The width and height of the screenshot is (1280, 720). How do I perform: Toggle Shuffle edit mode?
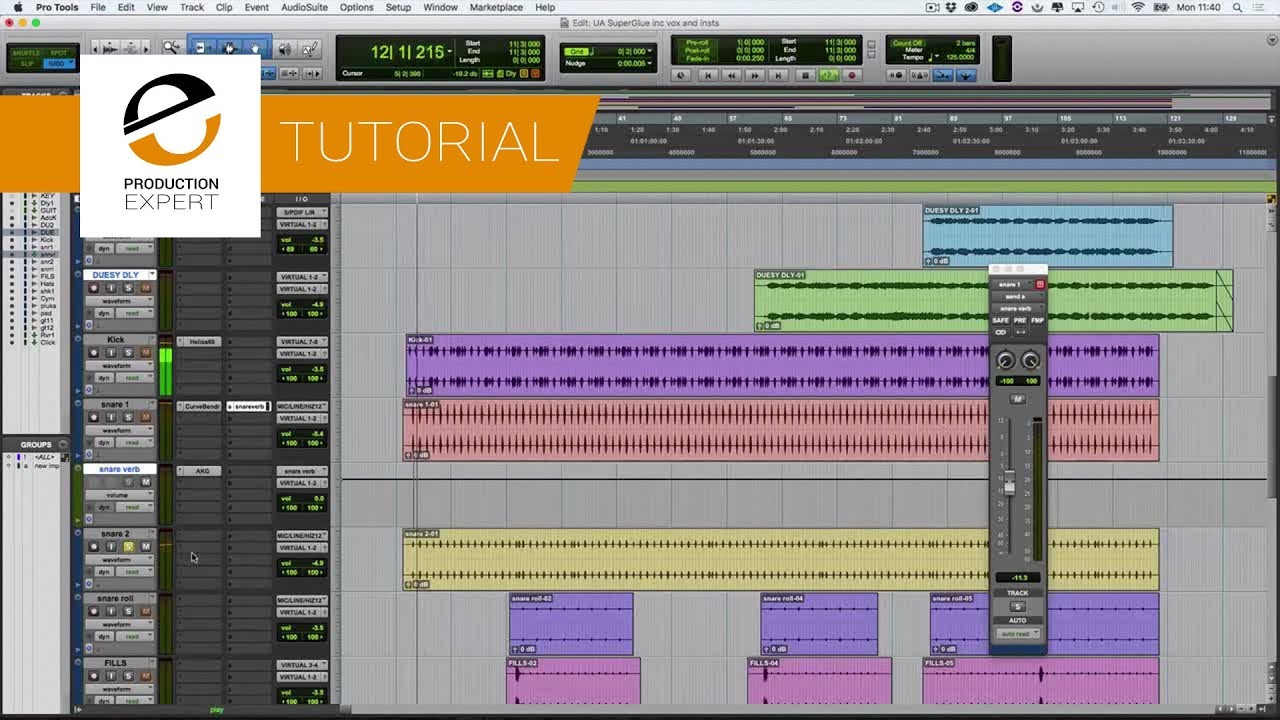27,52
